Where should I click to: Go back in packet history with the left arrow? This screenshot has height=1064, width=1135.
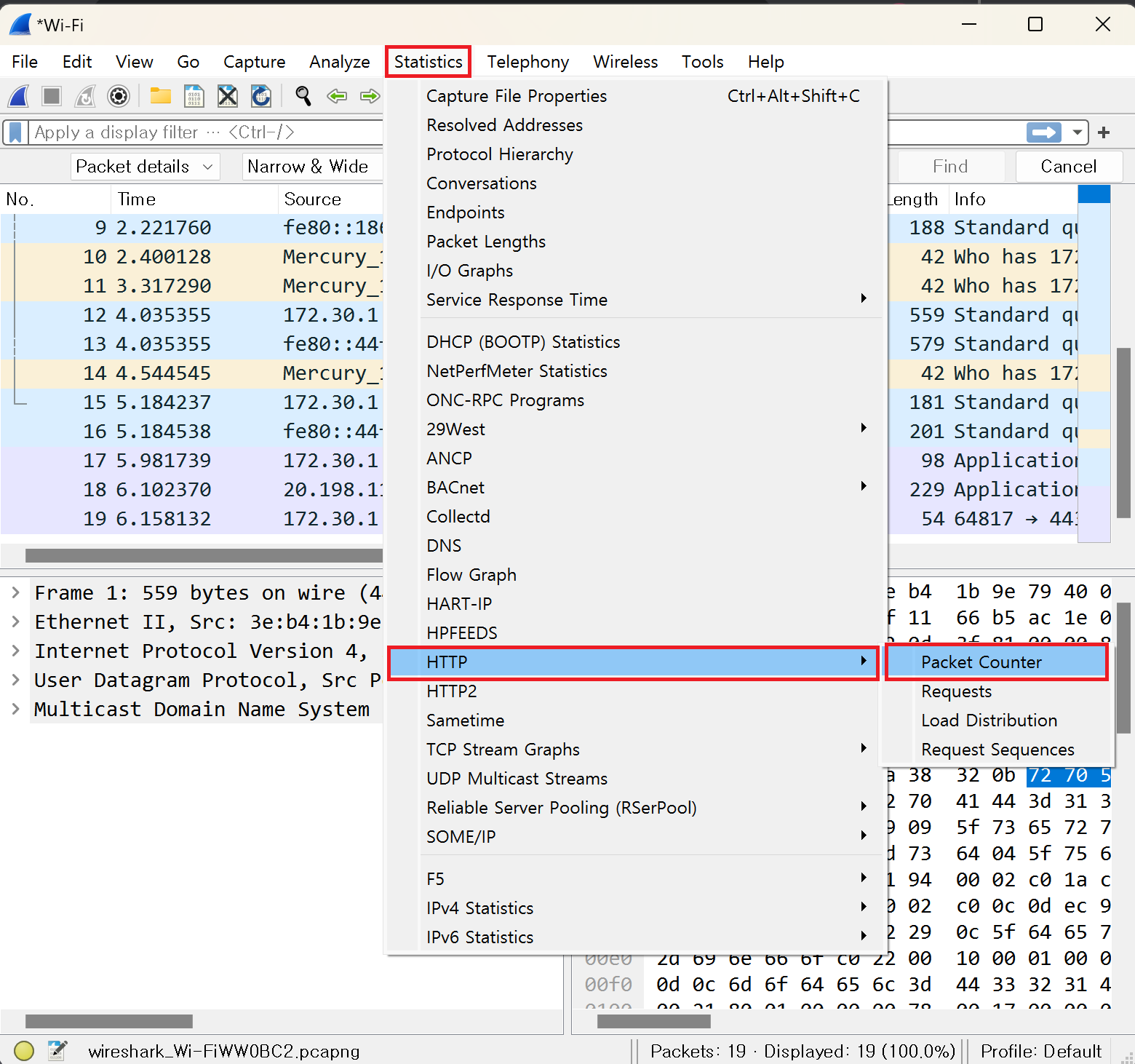click(337, 96)
